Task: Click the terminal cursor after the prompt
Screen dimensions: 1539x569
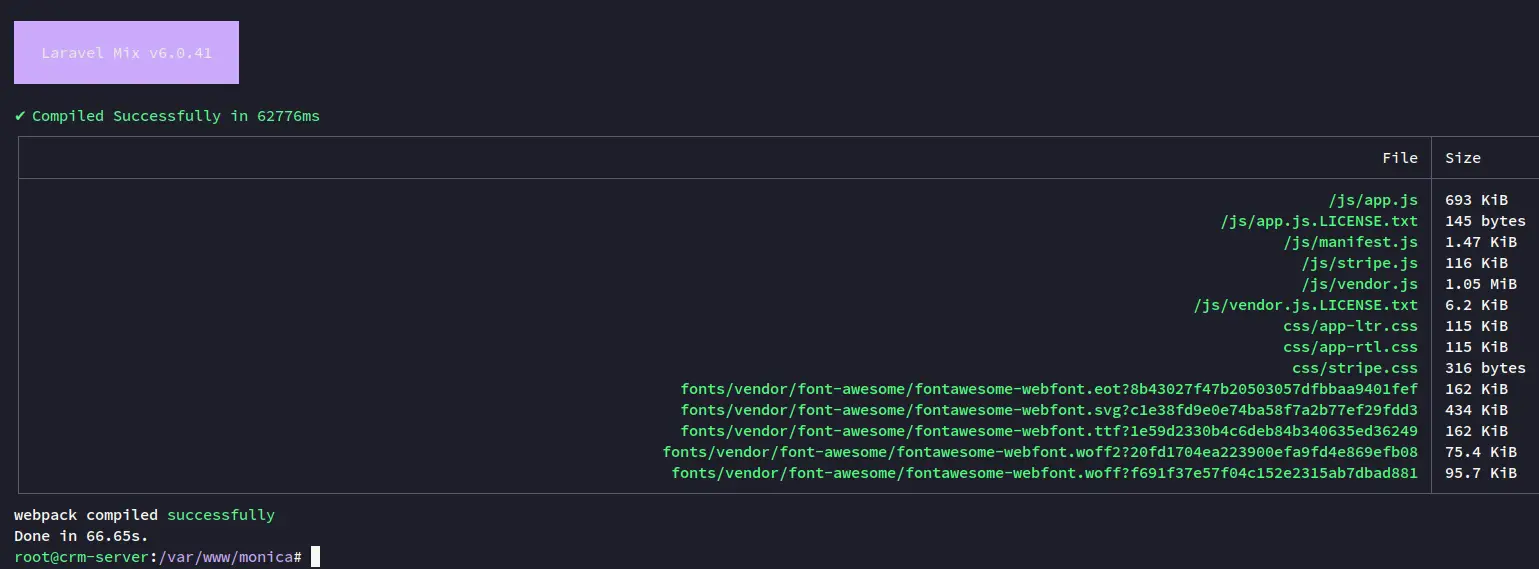Action: click(315, 557)
